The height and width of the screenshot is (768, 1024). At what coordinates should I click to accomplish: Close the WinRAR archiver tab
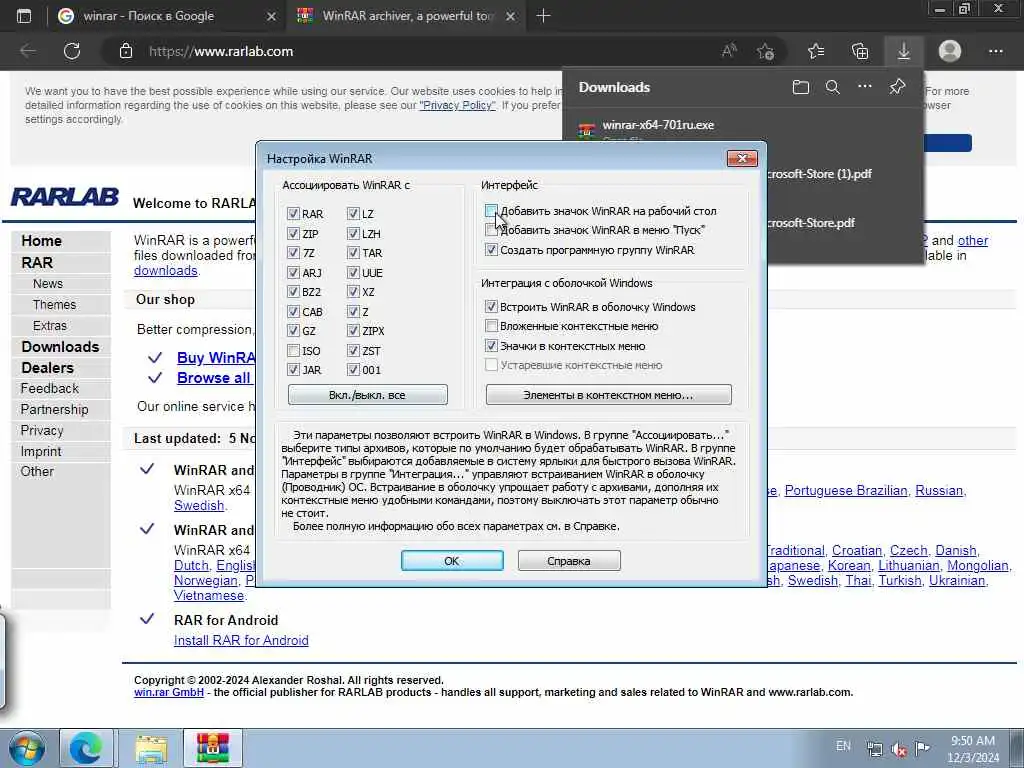[x=511, y=16]
